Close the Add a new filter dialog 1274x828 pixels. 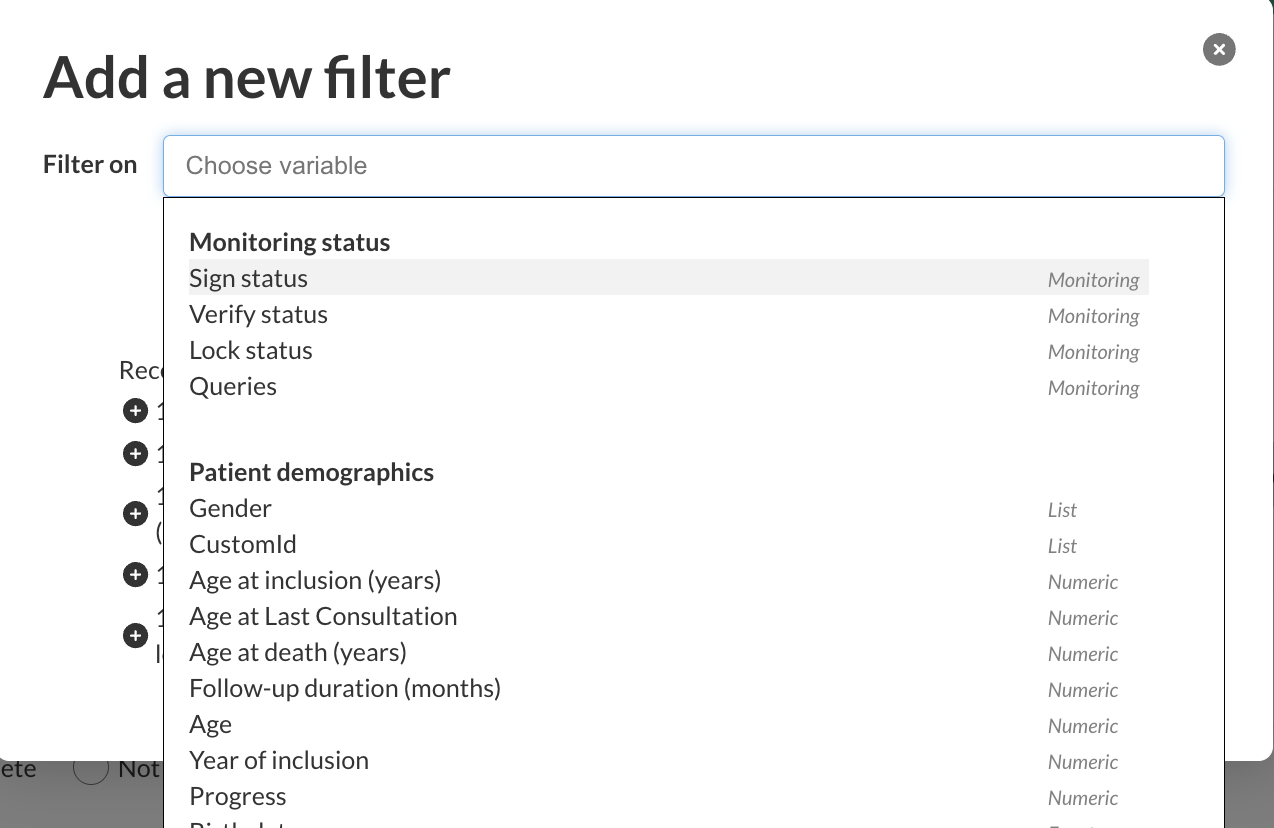pyautogui.click(x=1218, y=49)
